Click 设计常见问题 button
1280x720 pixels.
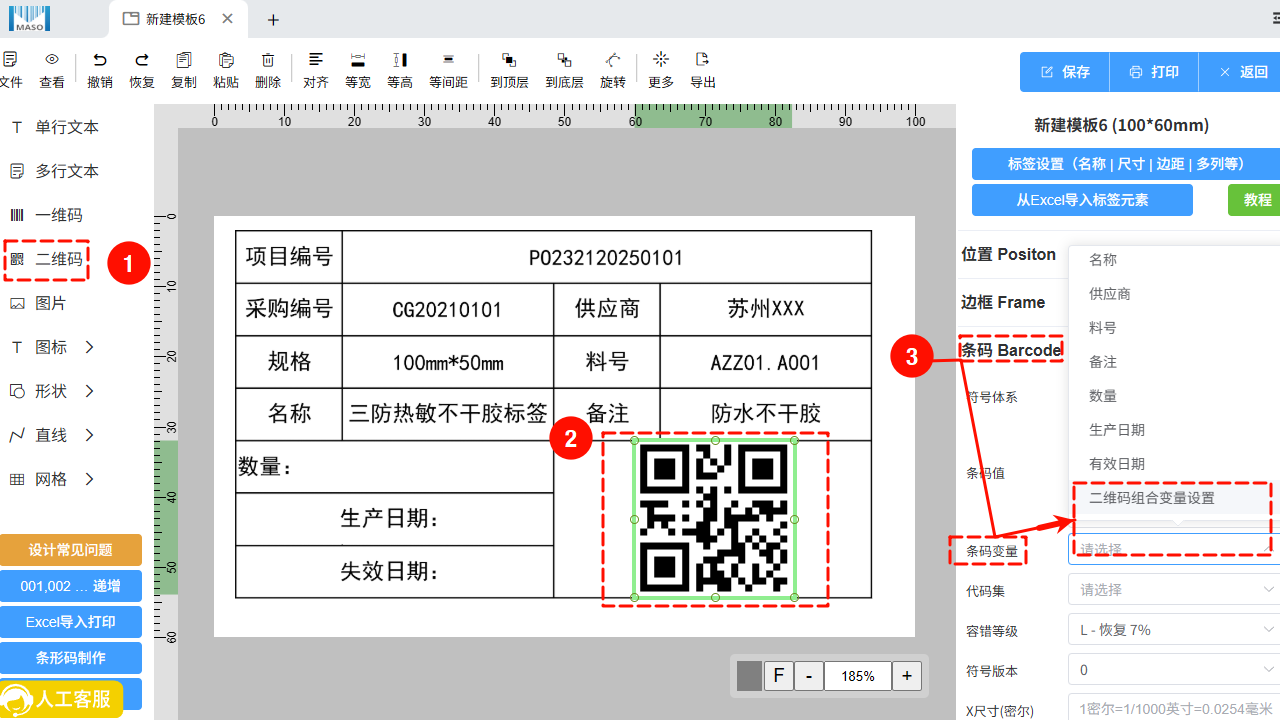pos(71,550)
